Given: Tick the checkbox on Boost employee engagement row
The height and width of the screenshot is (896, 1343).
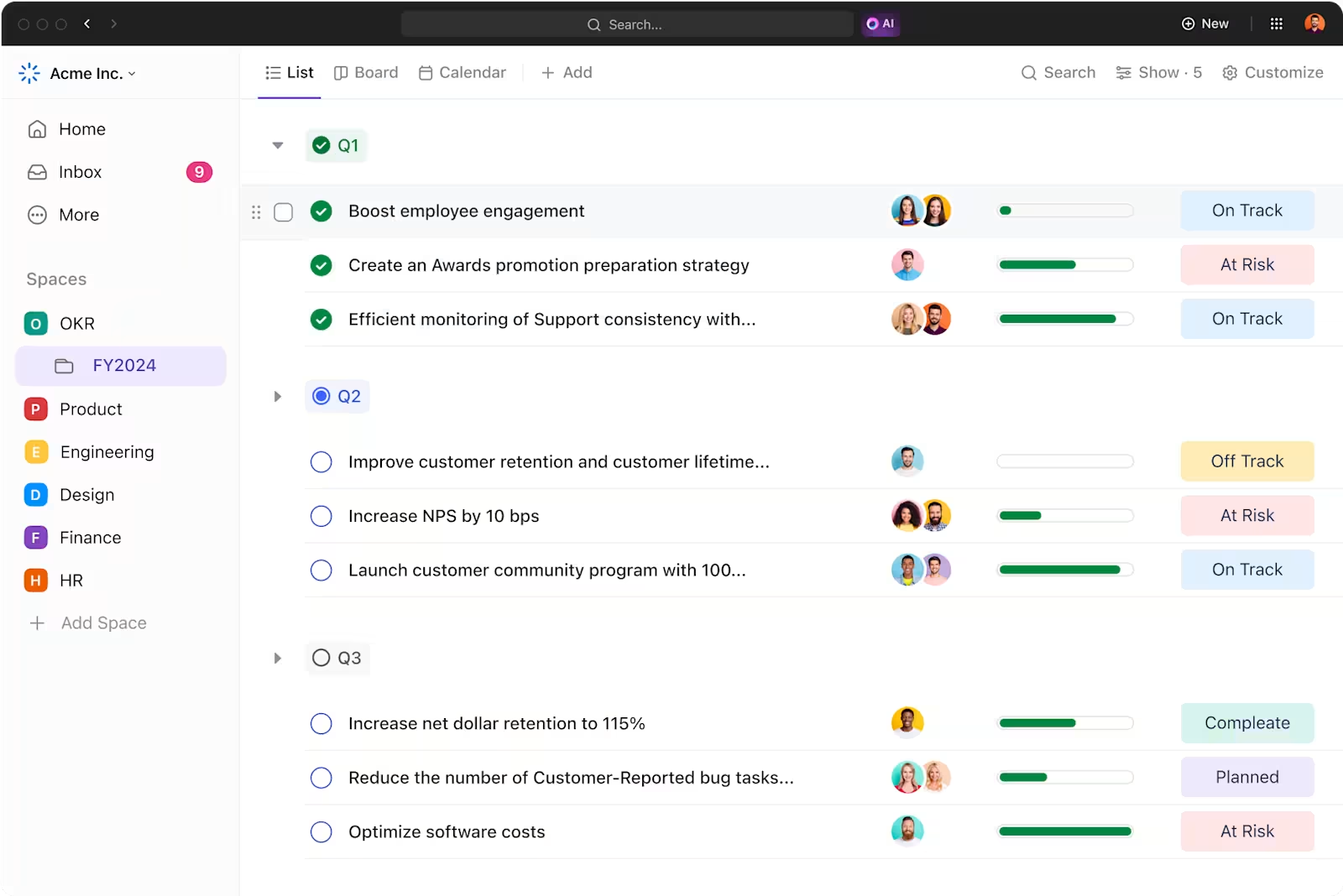Looking at the screenshot, I should pyautogui.click(x=284, y=212).
